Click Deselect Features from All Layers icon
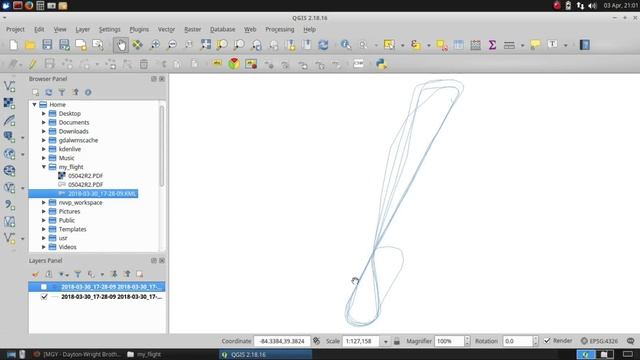Screen dimensions: 640x360 pos(442,45)
